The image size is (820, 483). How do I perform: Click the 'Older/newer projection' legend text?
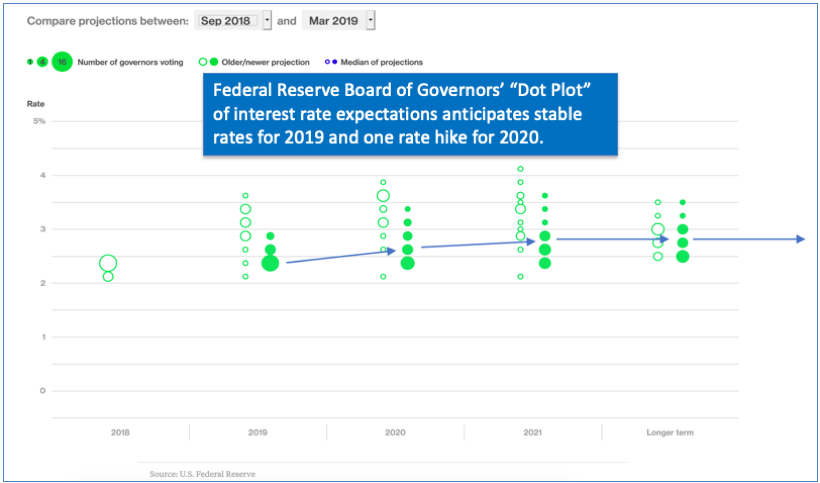(x=268, y=62)
